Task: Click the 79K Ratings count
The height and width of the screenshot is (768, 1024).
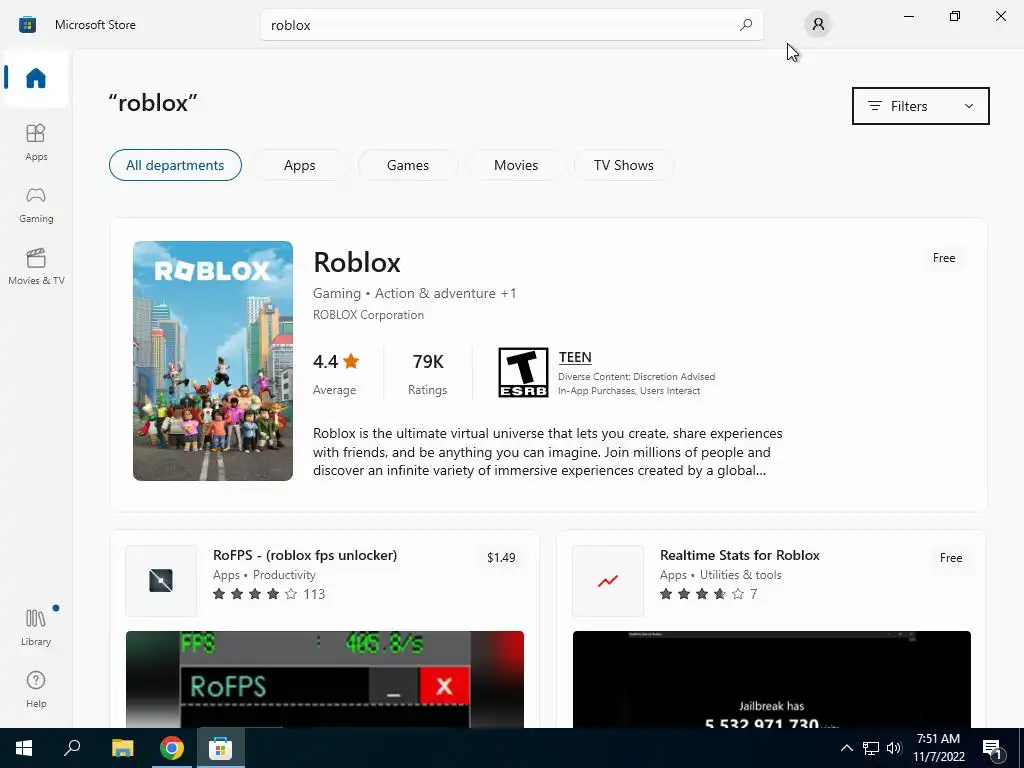Action: 428,374
